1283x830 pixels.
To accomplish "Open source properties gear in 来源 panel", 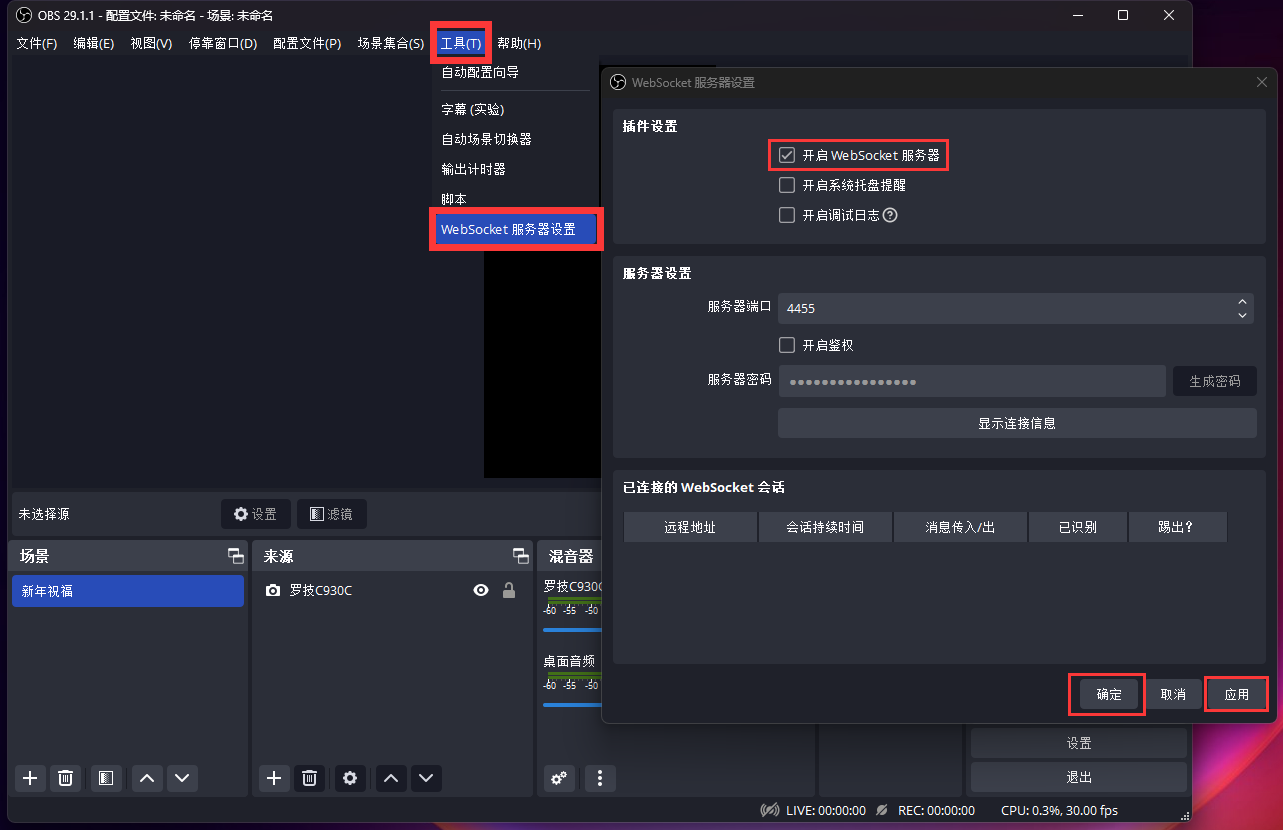I will [x=350, y=778].
